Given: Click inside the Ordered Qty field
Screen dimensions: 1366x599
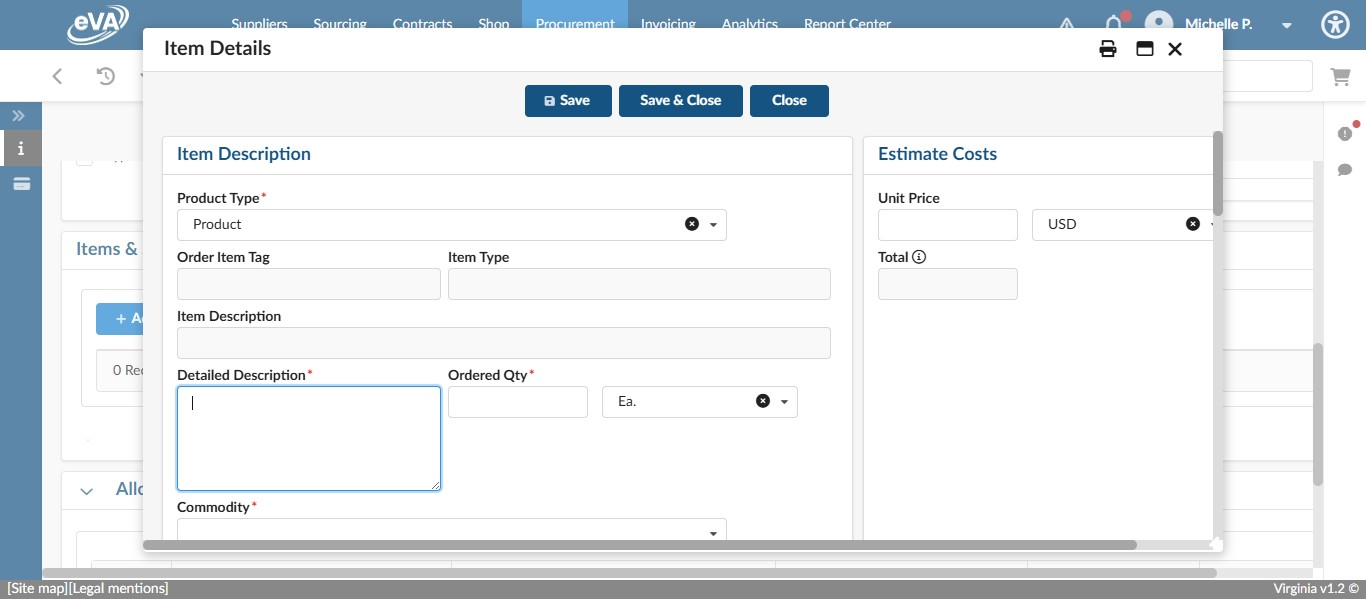Looking at the screenshot, I should (x=518, y=401).
